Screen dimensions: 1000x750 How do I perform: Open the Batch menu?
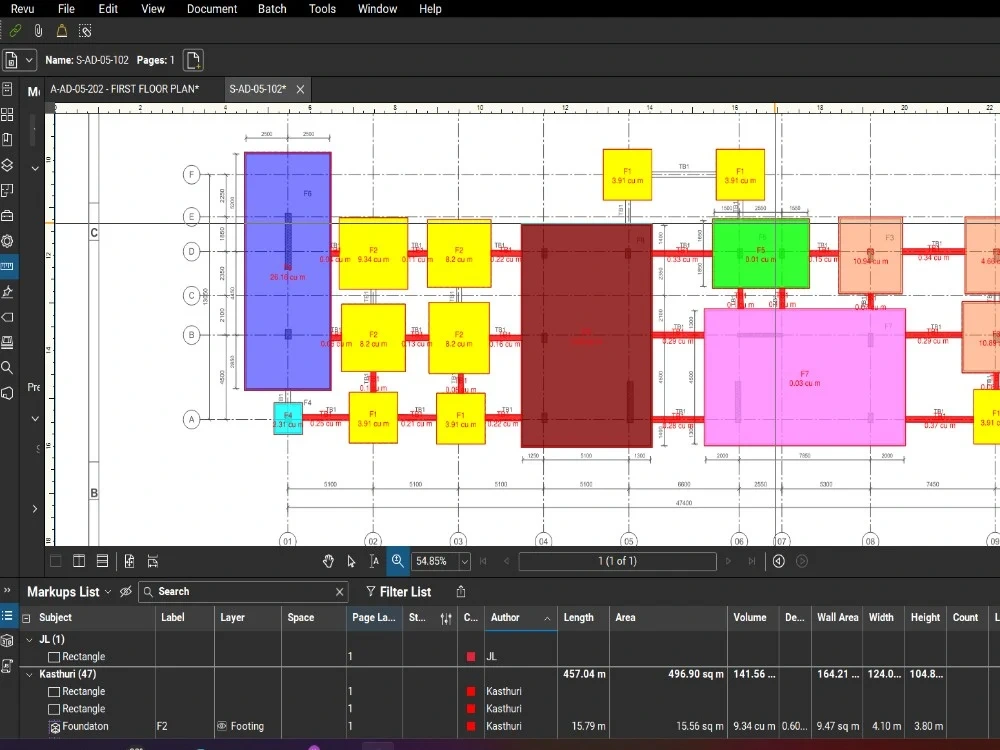click(272, 9)
